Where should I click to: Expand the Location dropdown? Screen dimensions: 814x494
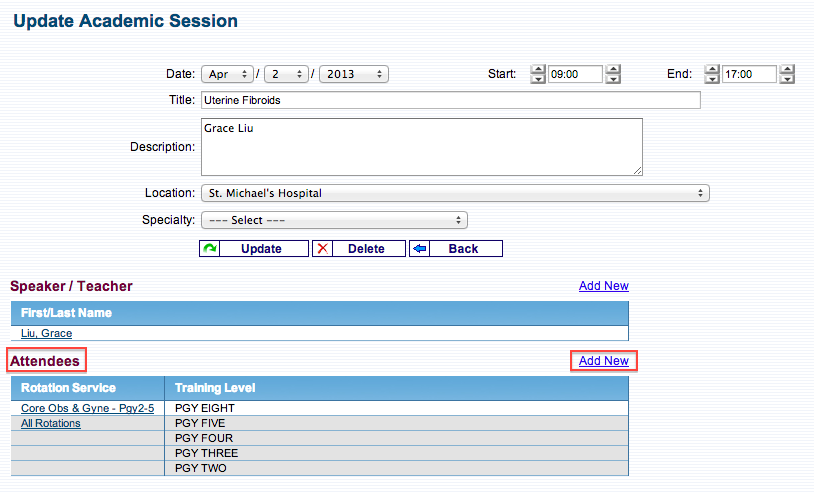point(455,193)
